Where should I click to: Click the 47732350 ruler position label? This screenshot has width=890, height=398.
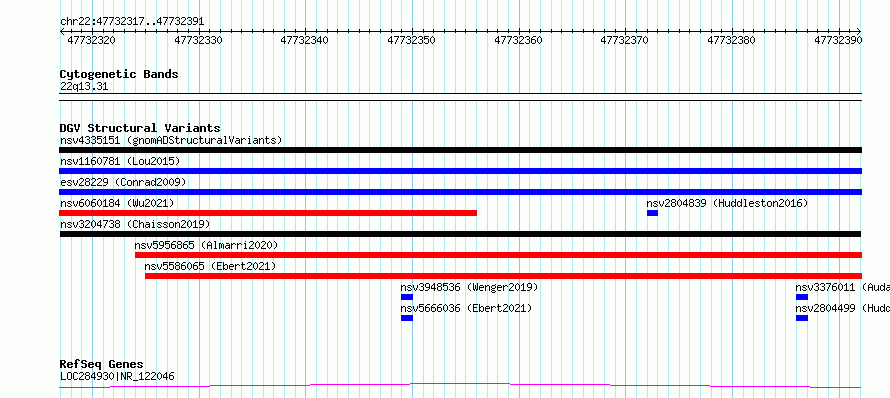(x=411, y=40)
